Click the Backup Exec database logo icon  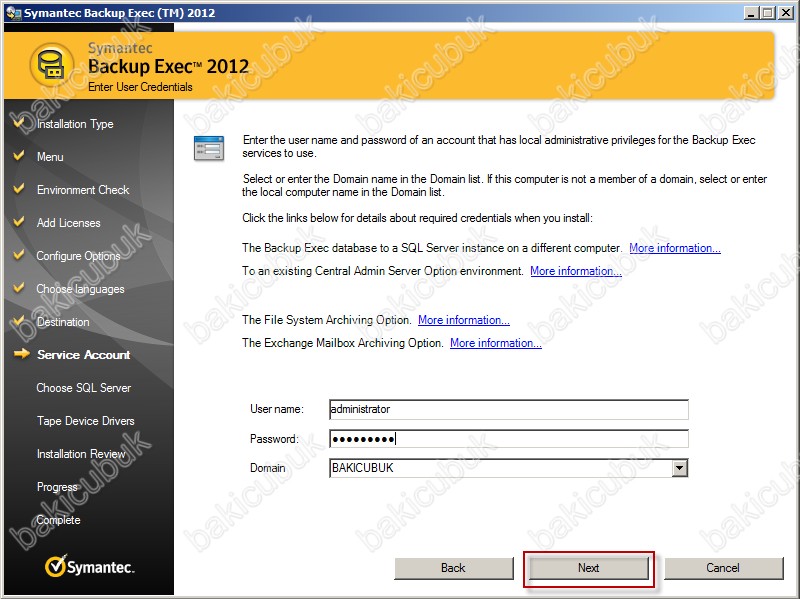coord(52,65)
